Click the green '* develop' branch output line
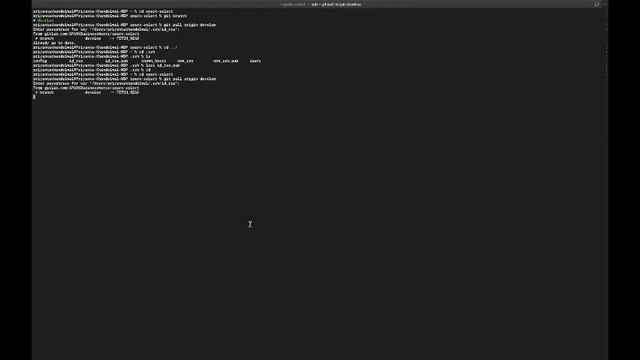The image size is (640, 360). (x=44, y=20)
